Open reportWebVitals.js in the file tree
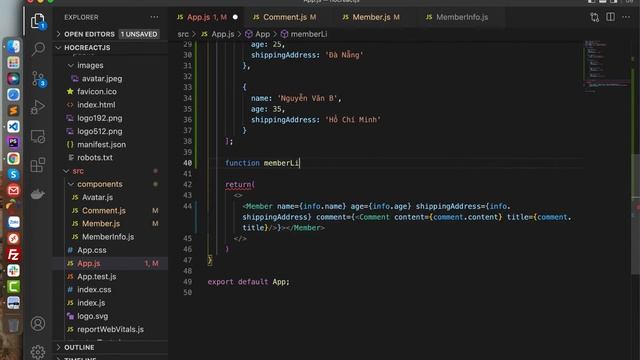This screenshot has height=360, width=640. point(110,329)
